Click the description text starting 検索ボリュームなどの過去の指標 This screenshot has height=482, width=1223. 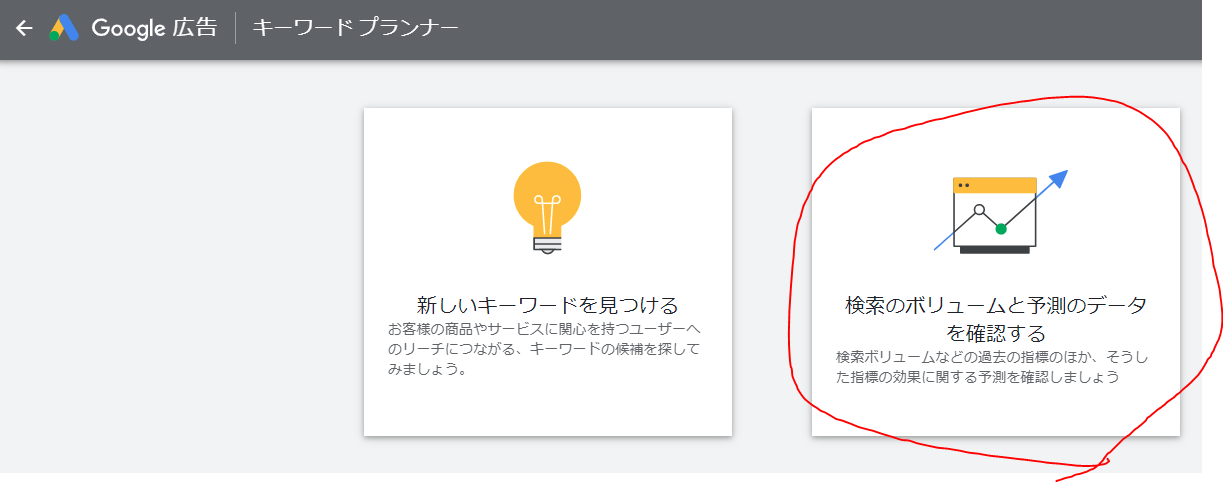995,367
